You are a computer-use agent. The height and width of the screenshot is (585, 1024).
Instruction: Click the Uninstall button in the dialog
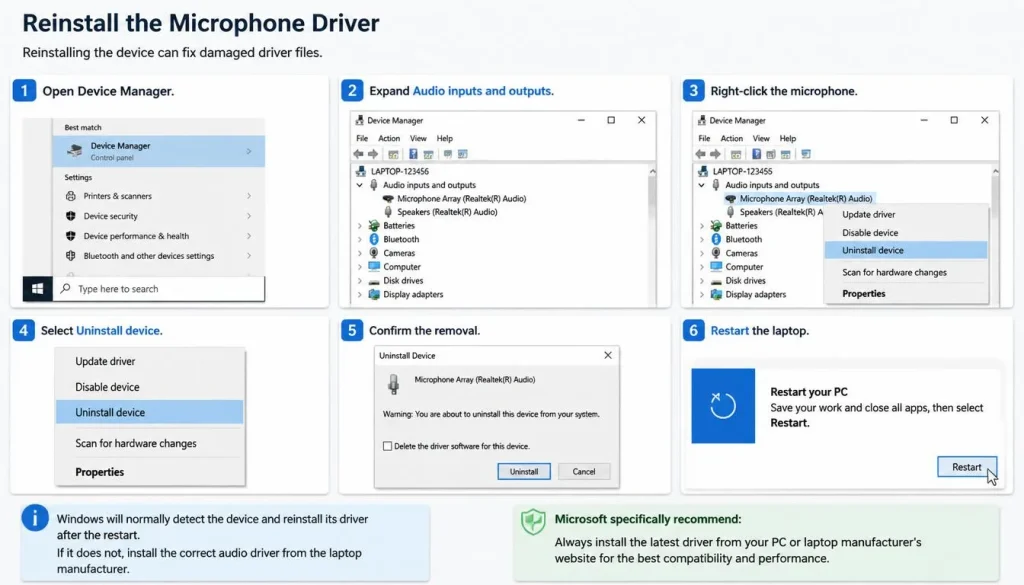[x=524, y=471]
